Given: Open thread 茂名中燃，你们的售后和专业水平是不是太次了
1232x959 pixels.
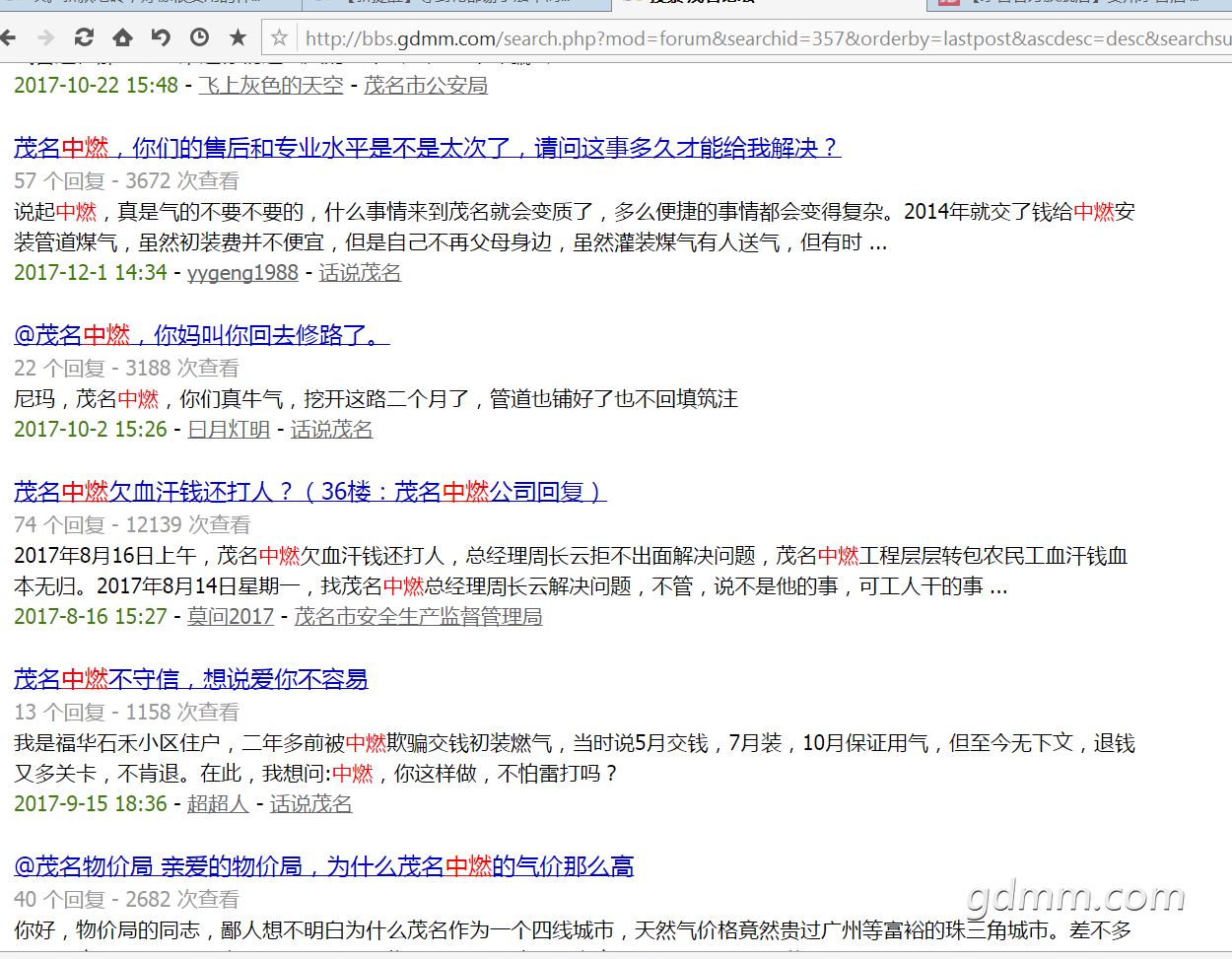Looking at the screenshot, I should [x=427, y=148].
